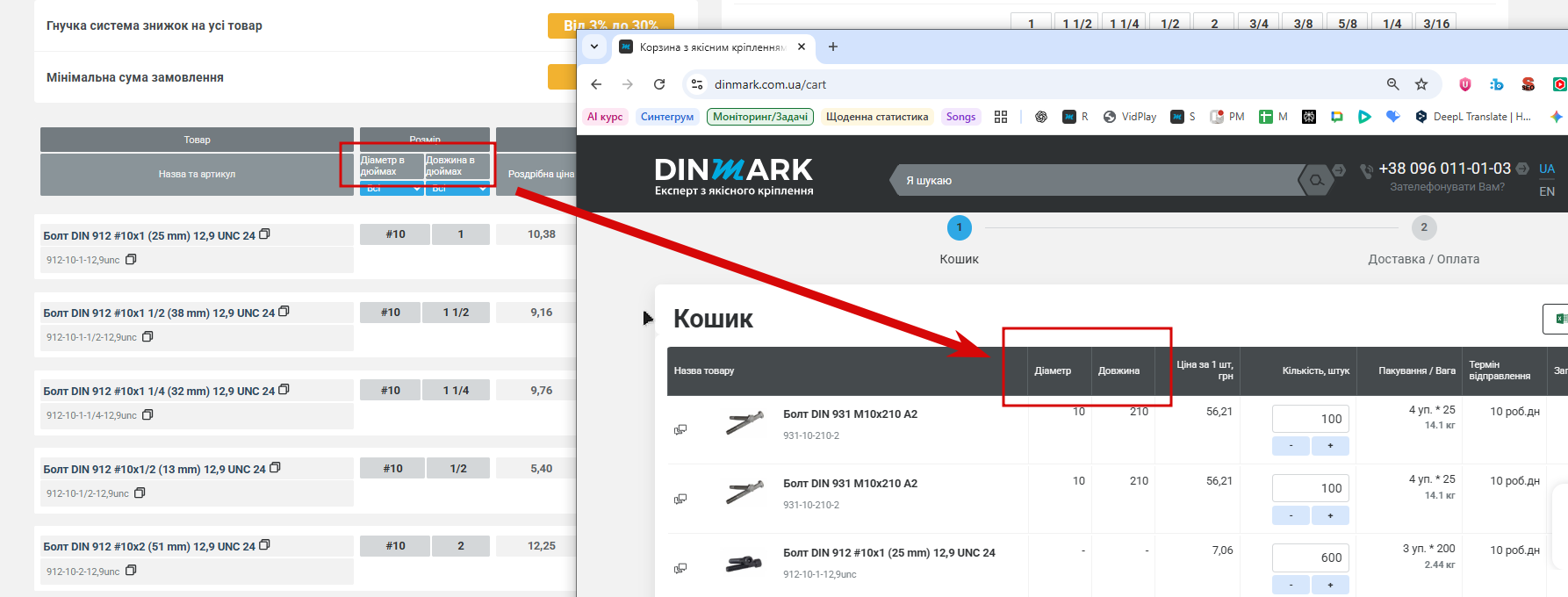This screenshot has height=597, width=1568.
Task: Open the Щоденна статистика bookmark
Action: tap(877, 117)
